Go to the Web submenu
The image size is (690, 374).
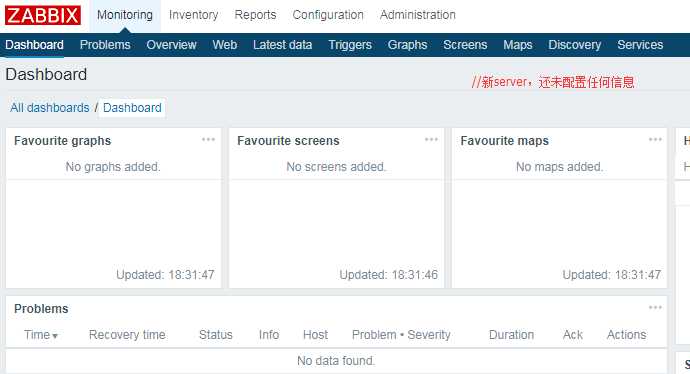[224, 45]
